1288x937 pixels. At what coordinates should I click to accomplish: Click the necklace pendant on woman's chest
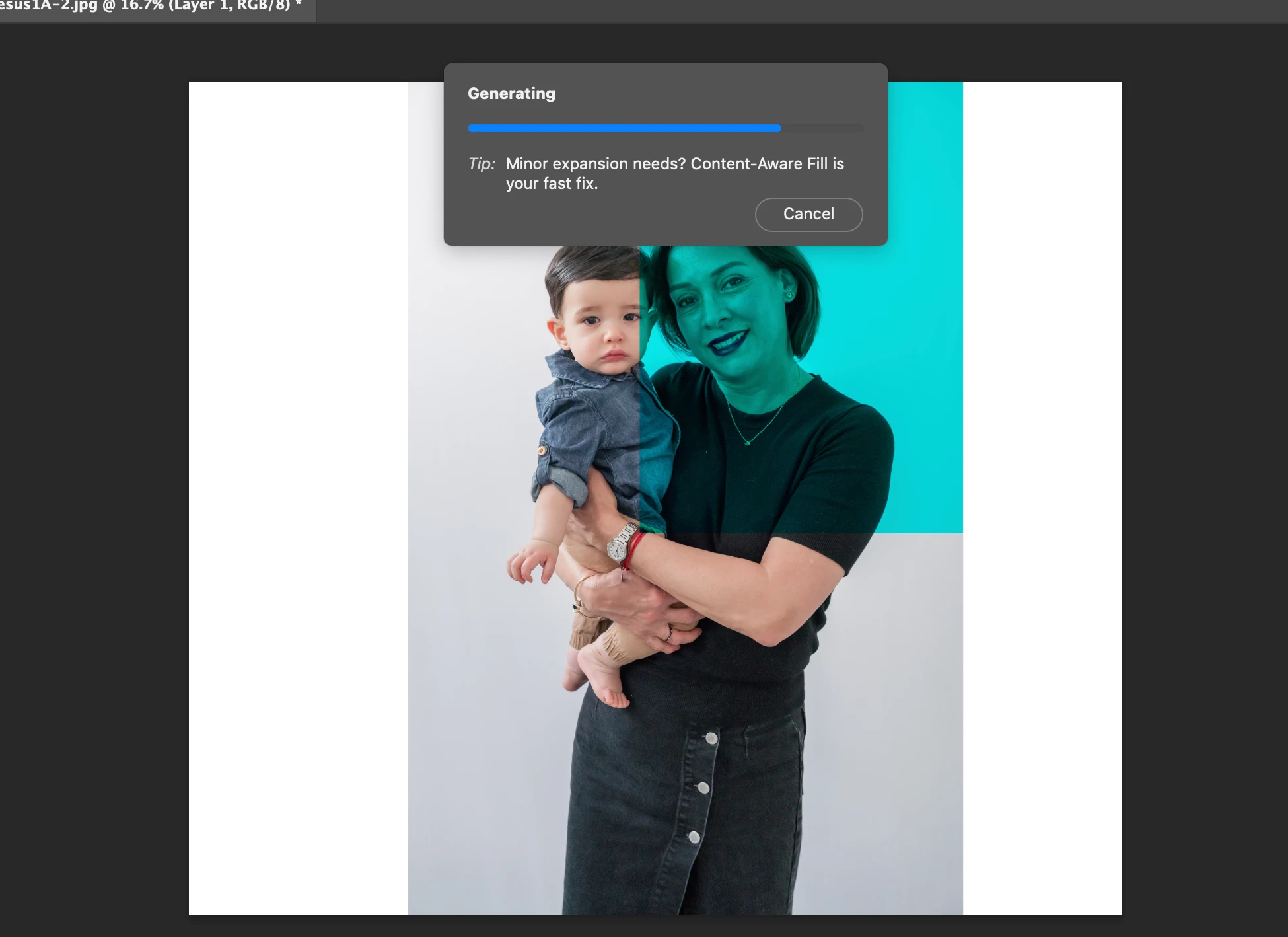747,442
